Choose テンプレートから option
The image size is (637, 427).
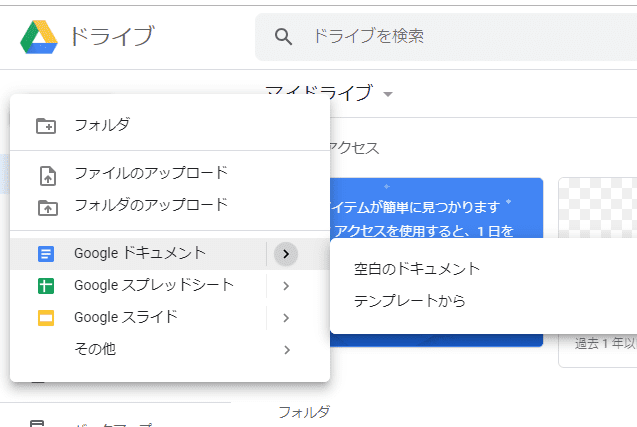pos(483,301)
